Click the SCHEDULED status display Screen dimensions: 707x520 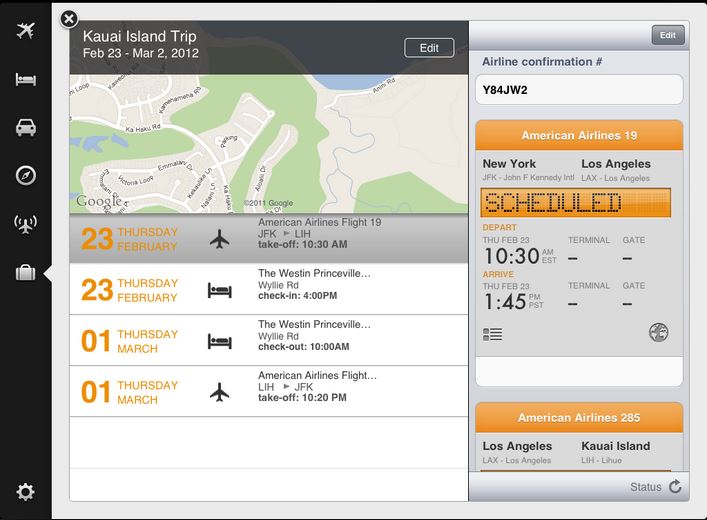576,202
